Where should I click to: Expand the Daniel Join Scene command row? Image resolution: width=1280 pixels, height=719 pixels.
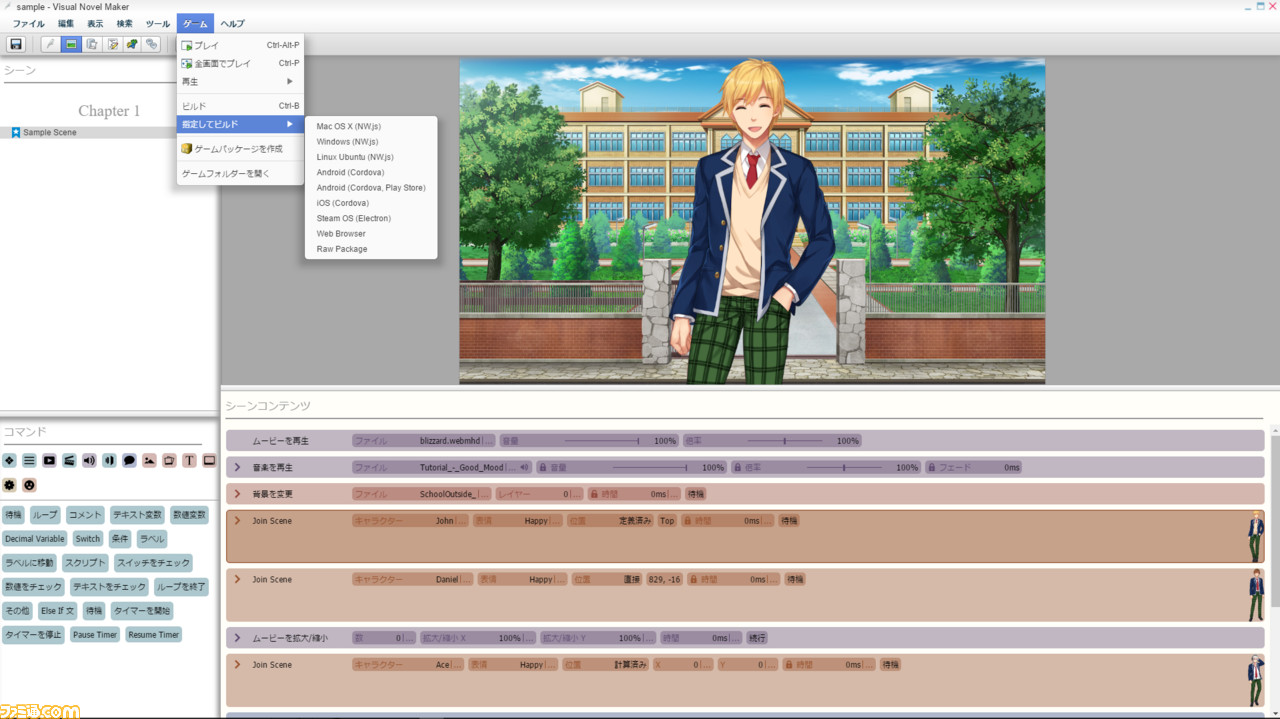(x=237, y=579)
